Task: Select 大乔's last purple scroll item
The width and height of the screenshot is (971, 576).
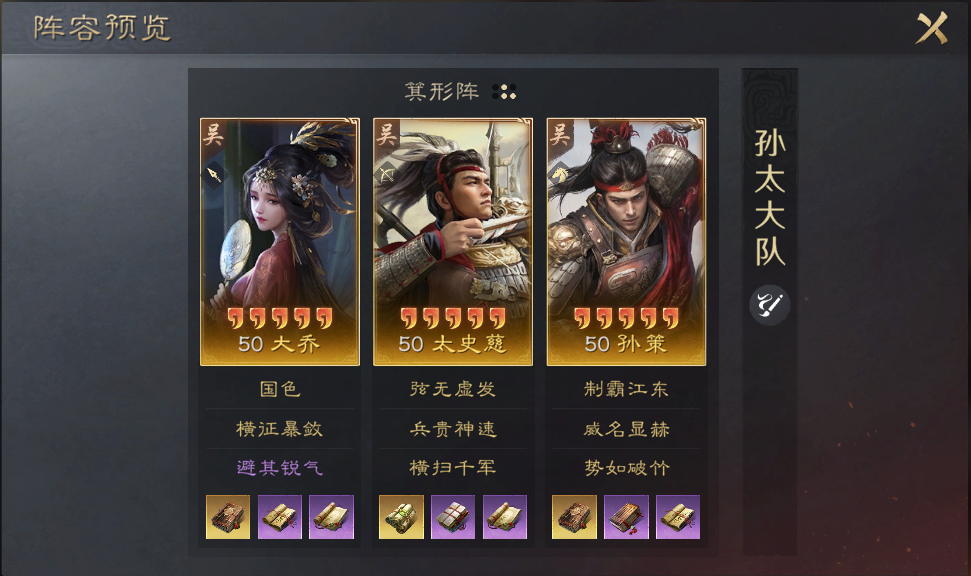Action: click(331, 517)
